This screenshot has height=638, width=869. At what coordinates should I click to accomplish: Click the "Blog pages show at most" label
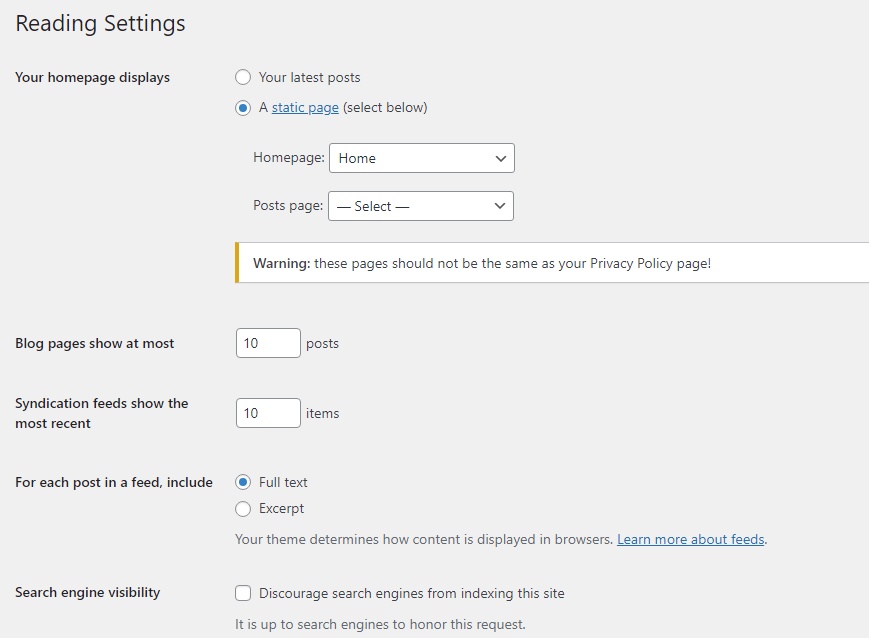pos(95,344)
